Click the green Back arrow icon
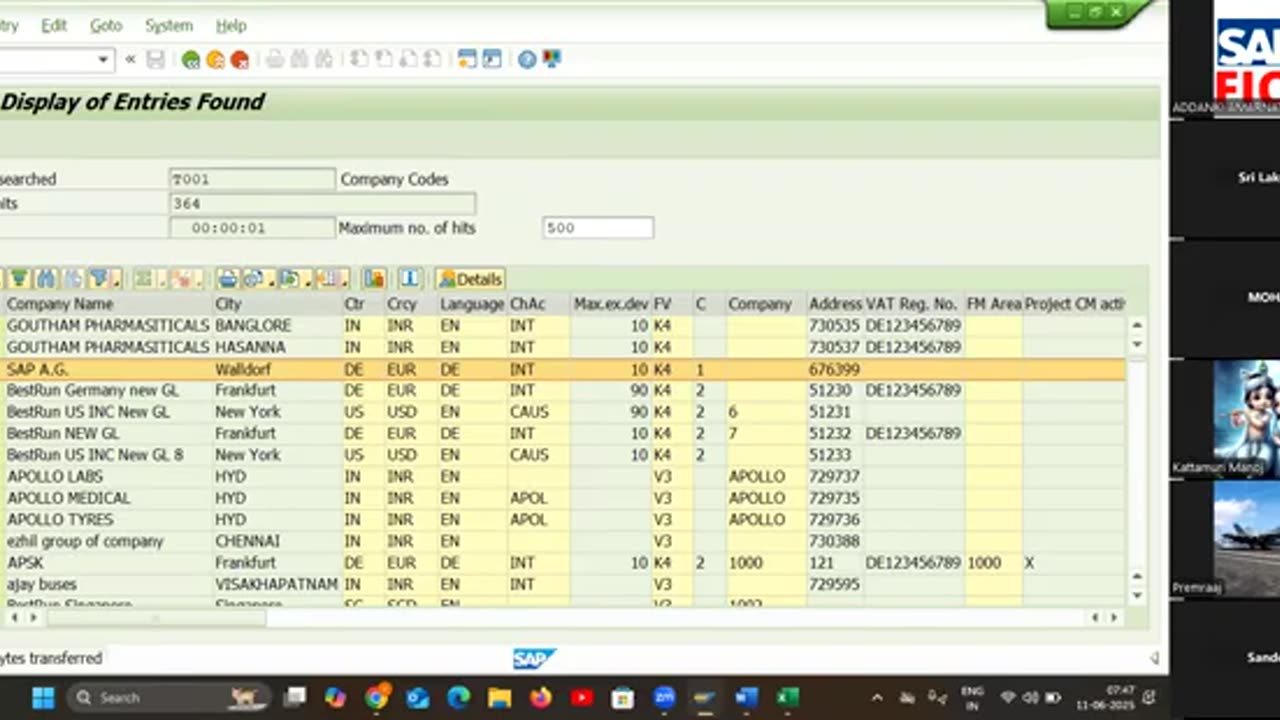This screenshot has height=720, width=1280. point(190,60)
